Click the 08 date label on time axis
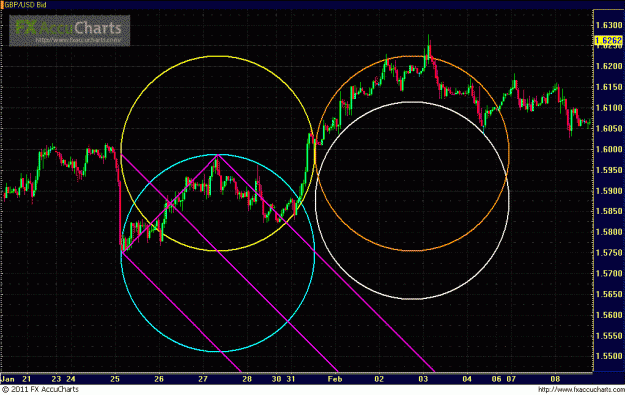Image resolution: width=625 pixels, height=395 pixels. pos(555,379)
